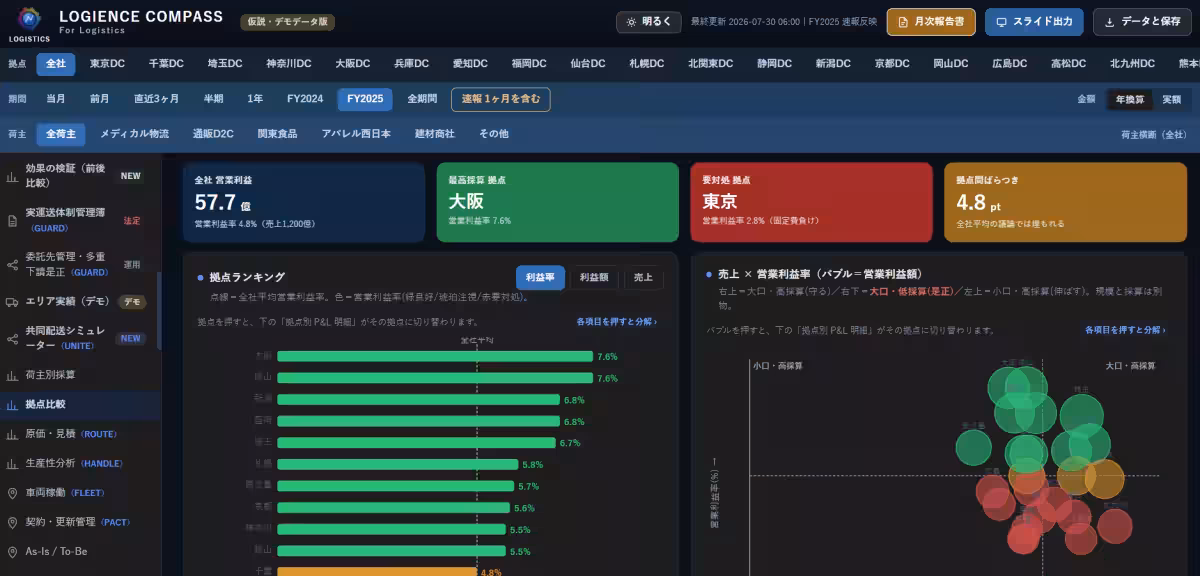This screenshot has width=1200, height=576.
Task: Click the green bar showing 5.7%
Action: pos(396,485)
